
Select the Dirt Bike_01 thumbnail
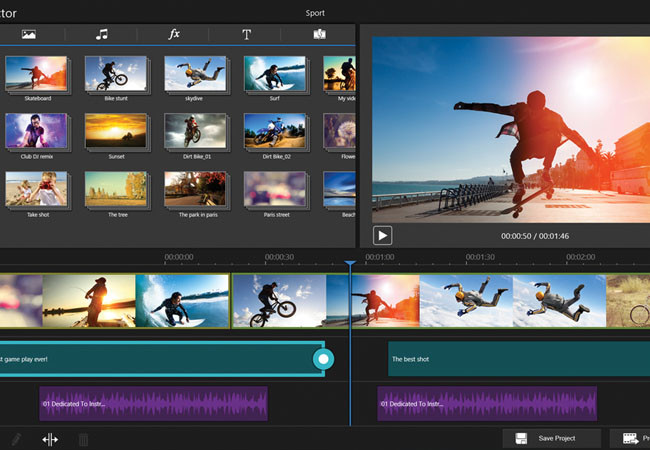[x=195, y=131]
